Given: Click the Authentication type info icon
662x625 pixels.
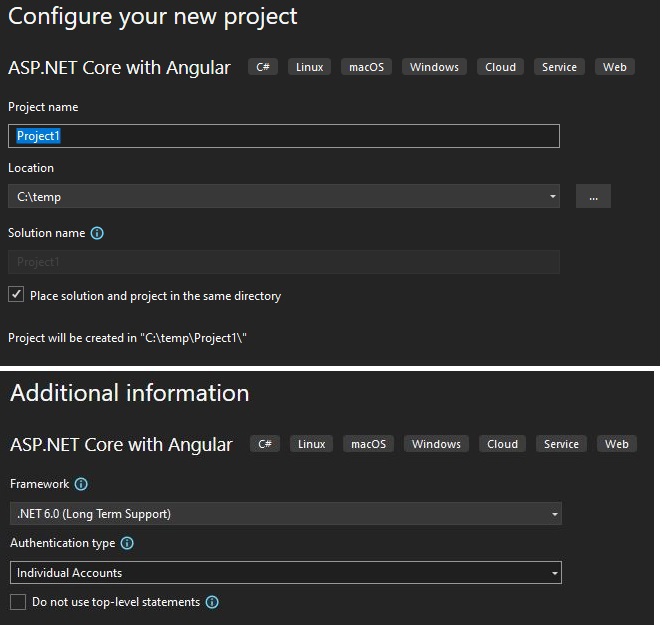Looking at the screenshot, I should point(127,543).
